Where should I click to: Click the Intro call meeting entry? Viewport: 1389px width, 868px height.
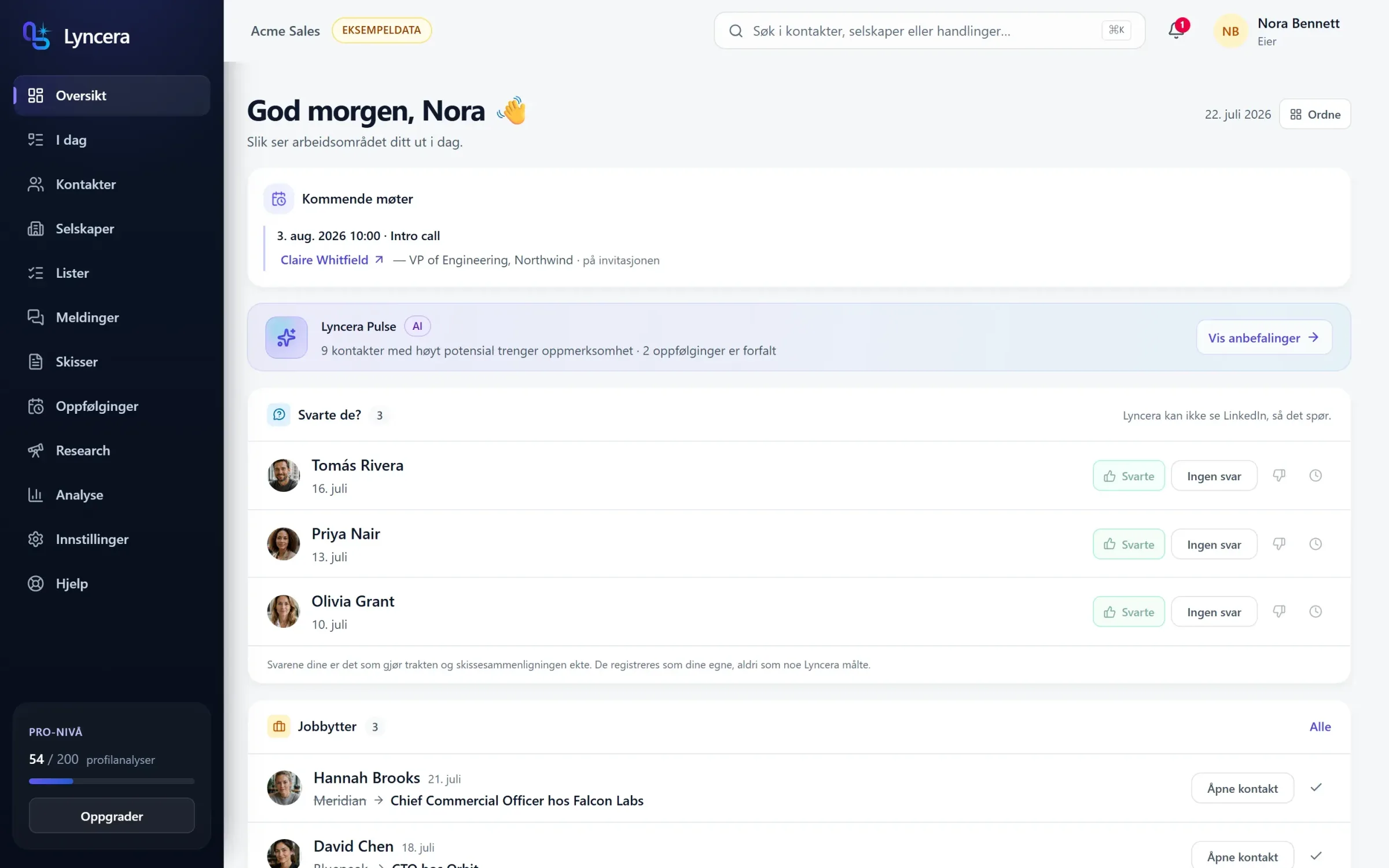[x=358, y=236]
